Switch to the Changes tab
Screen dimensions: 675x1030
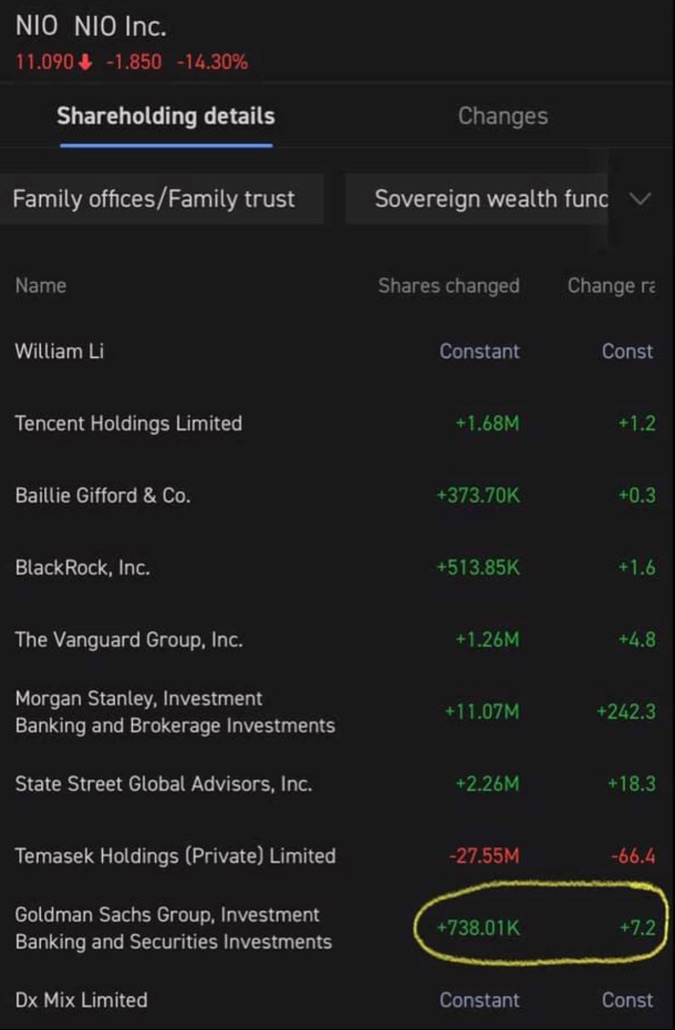pos(503,116)
